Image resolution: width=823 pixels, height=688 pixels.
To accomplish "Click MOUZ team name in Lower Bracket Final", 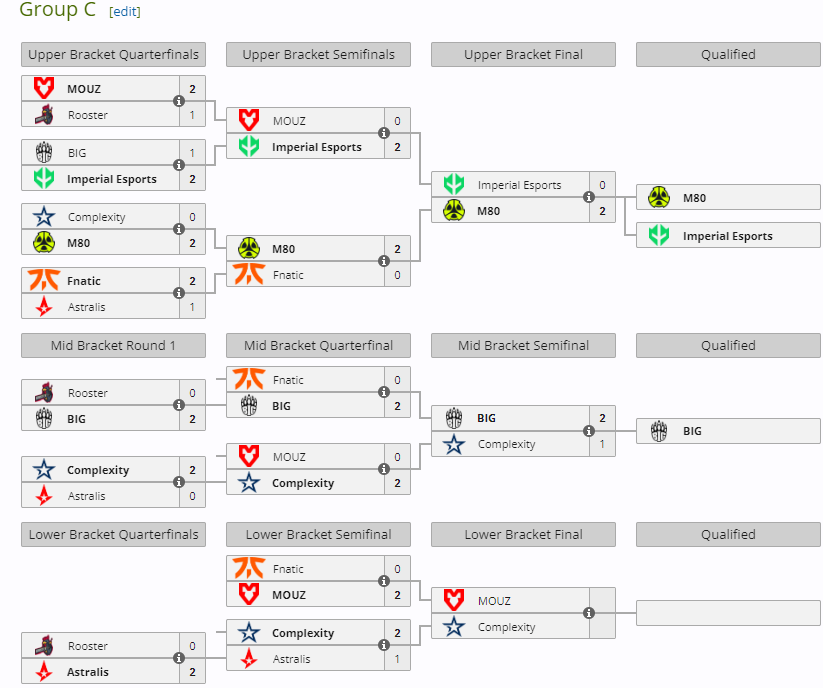I will pos(494,601).
